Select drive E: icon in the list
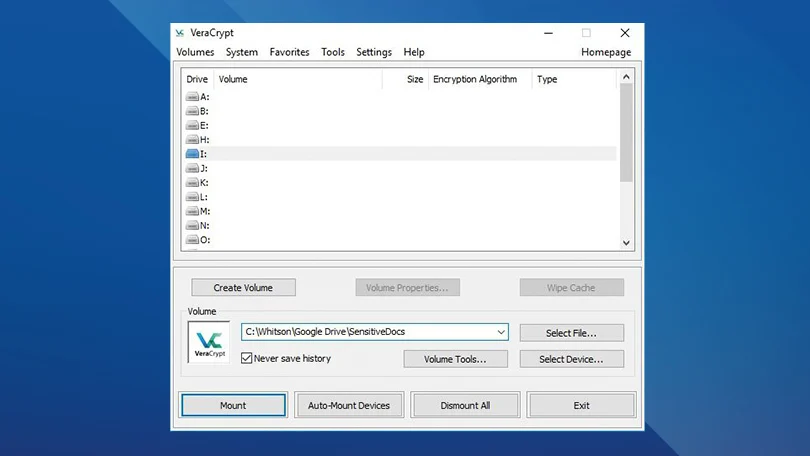Image resolution: width=810 pixels, height=456 pixels. pyautogui.click(x=192, y=126)
